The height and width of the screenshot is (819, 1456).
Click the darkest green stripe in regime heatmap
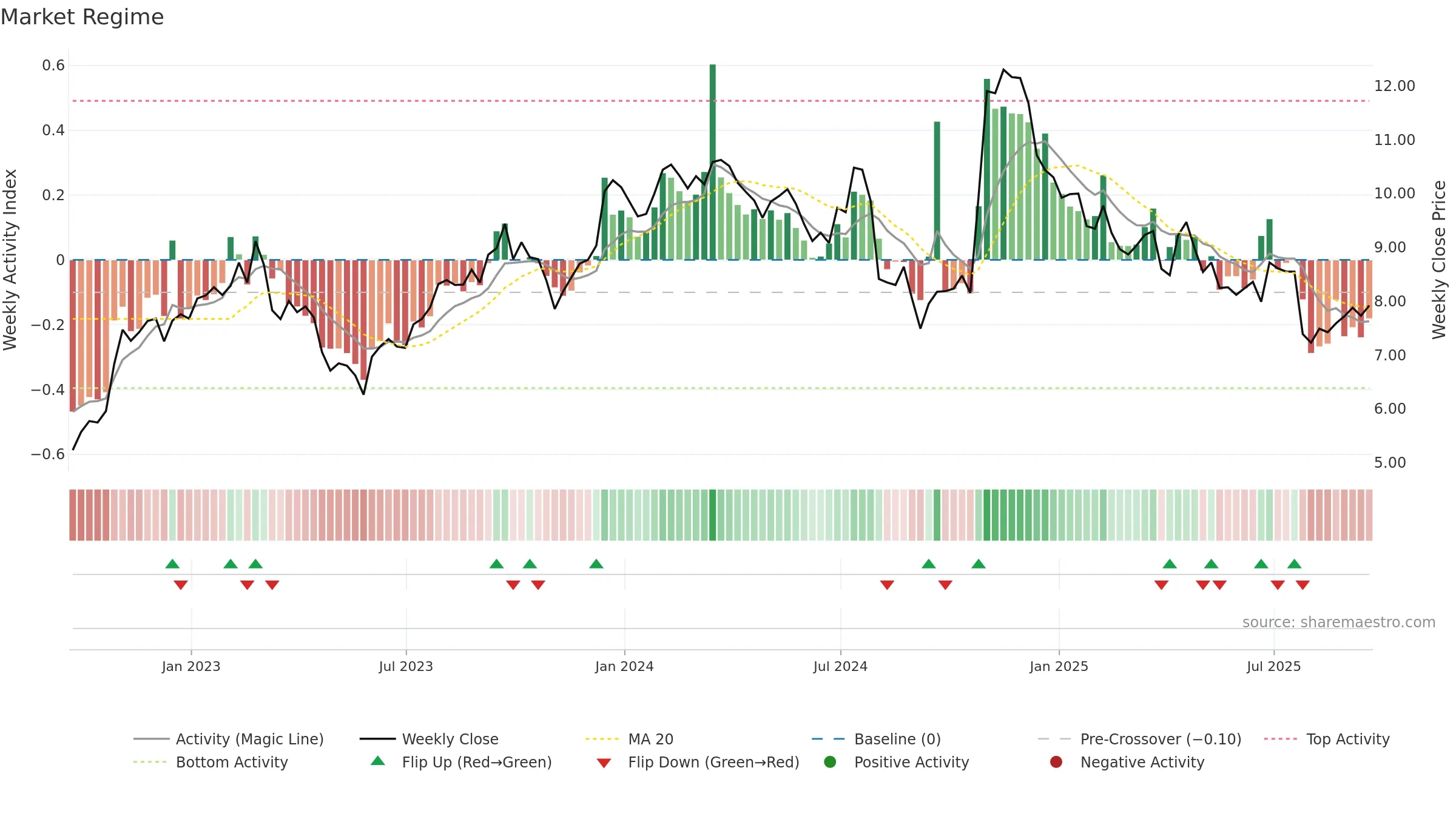713,515
